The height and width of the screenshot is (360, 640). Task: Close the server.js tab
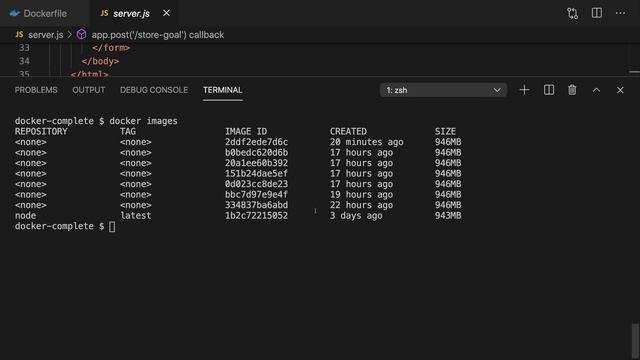(166, 13)
